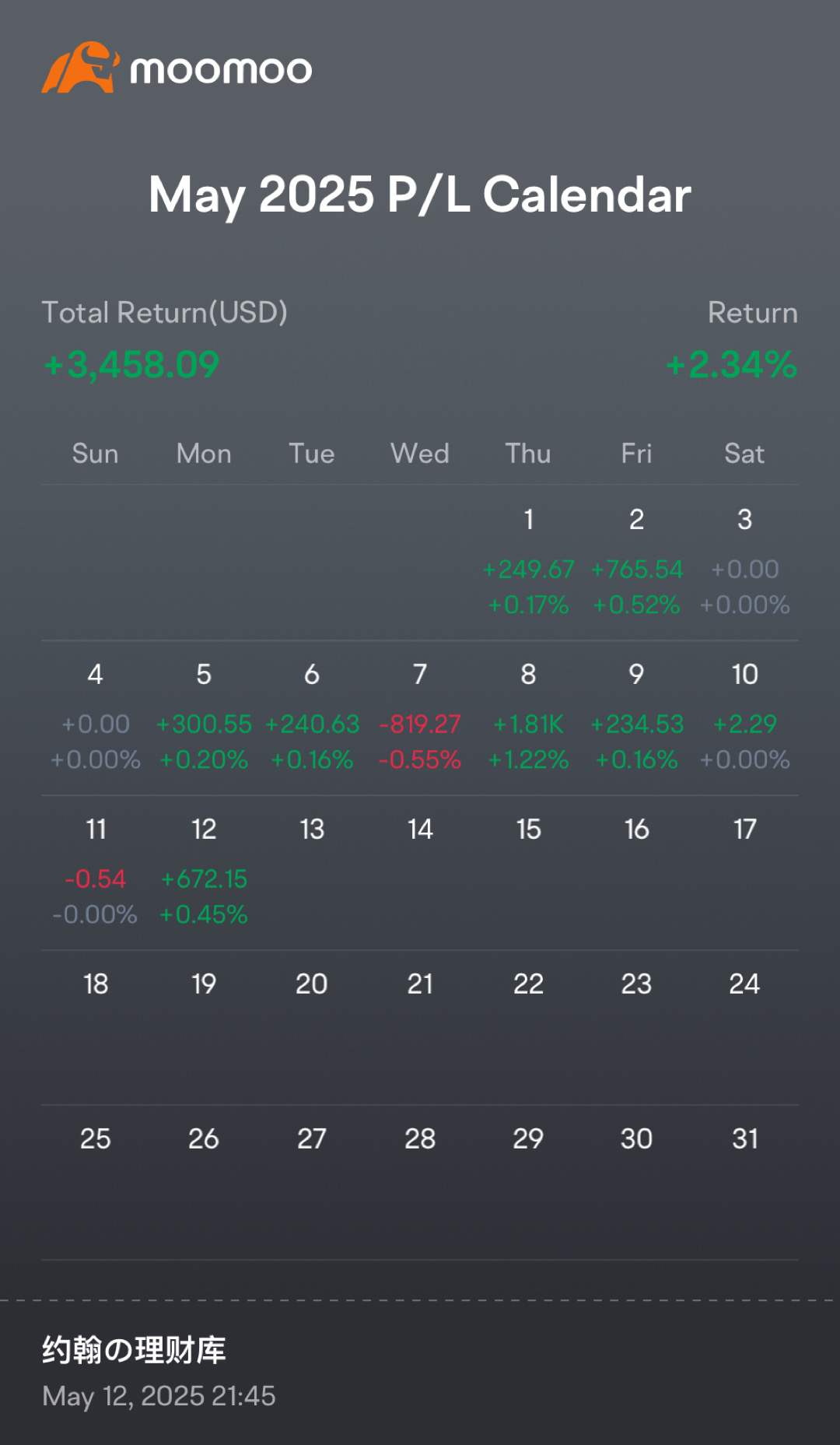Select May 10 cell with +2.29
Viewport: 840px width, 1445px height.
pyautogui.click(x=744, y=717)
